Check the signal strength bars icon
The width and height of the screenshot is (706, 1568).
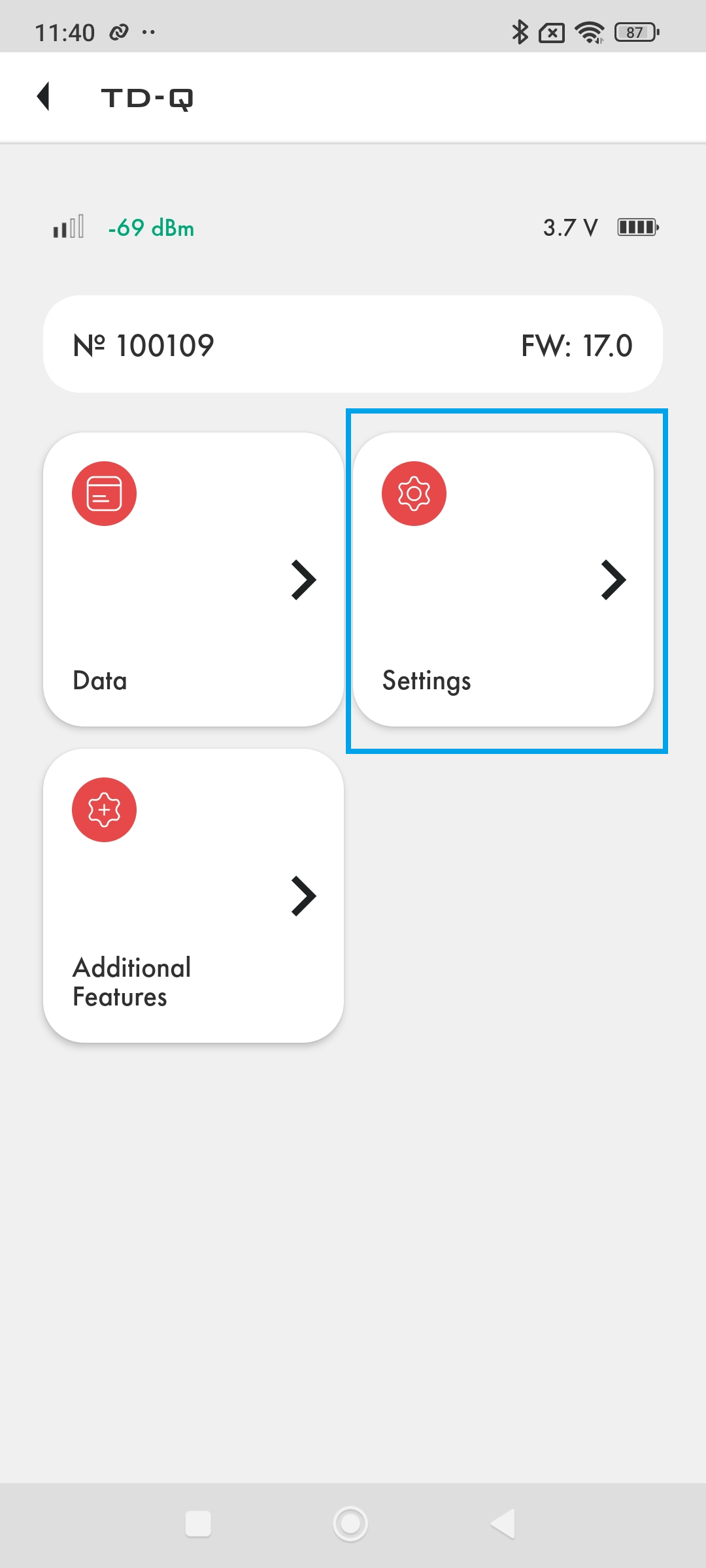coord(69,227)
